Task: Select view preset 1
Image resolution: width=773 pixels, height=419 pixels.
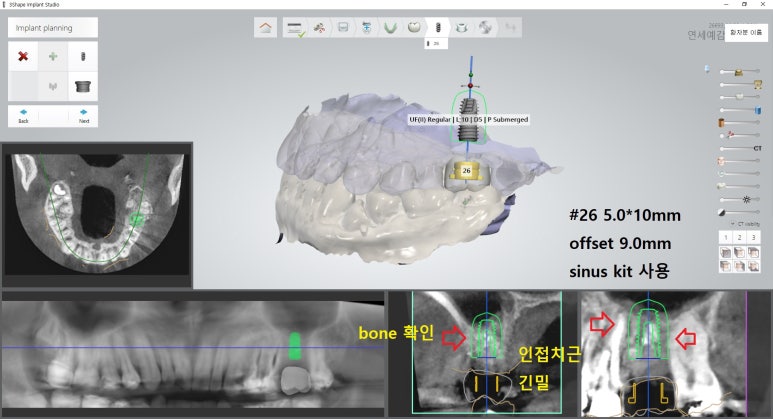Action: tap(726, 237)
